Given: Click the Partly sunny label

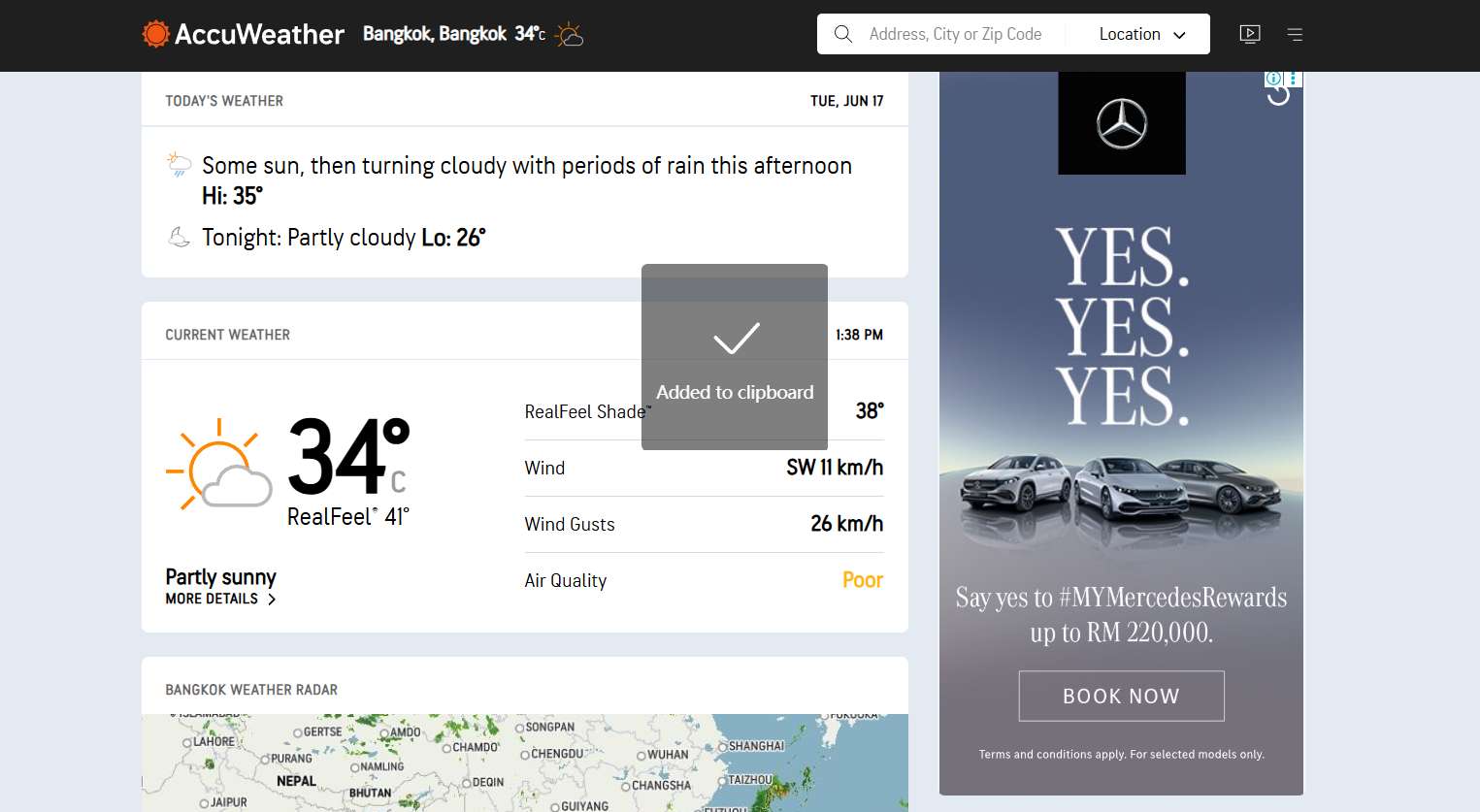Looking at the screenshot, I should [x=220, y=577].
